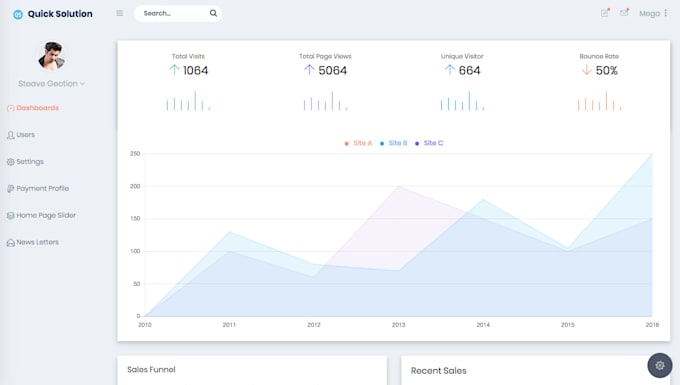680x385 pixels.
Task: Click the 250 y-axis label
Action: pyautogui.click(x=135, y=153)
